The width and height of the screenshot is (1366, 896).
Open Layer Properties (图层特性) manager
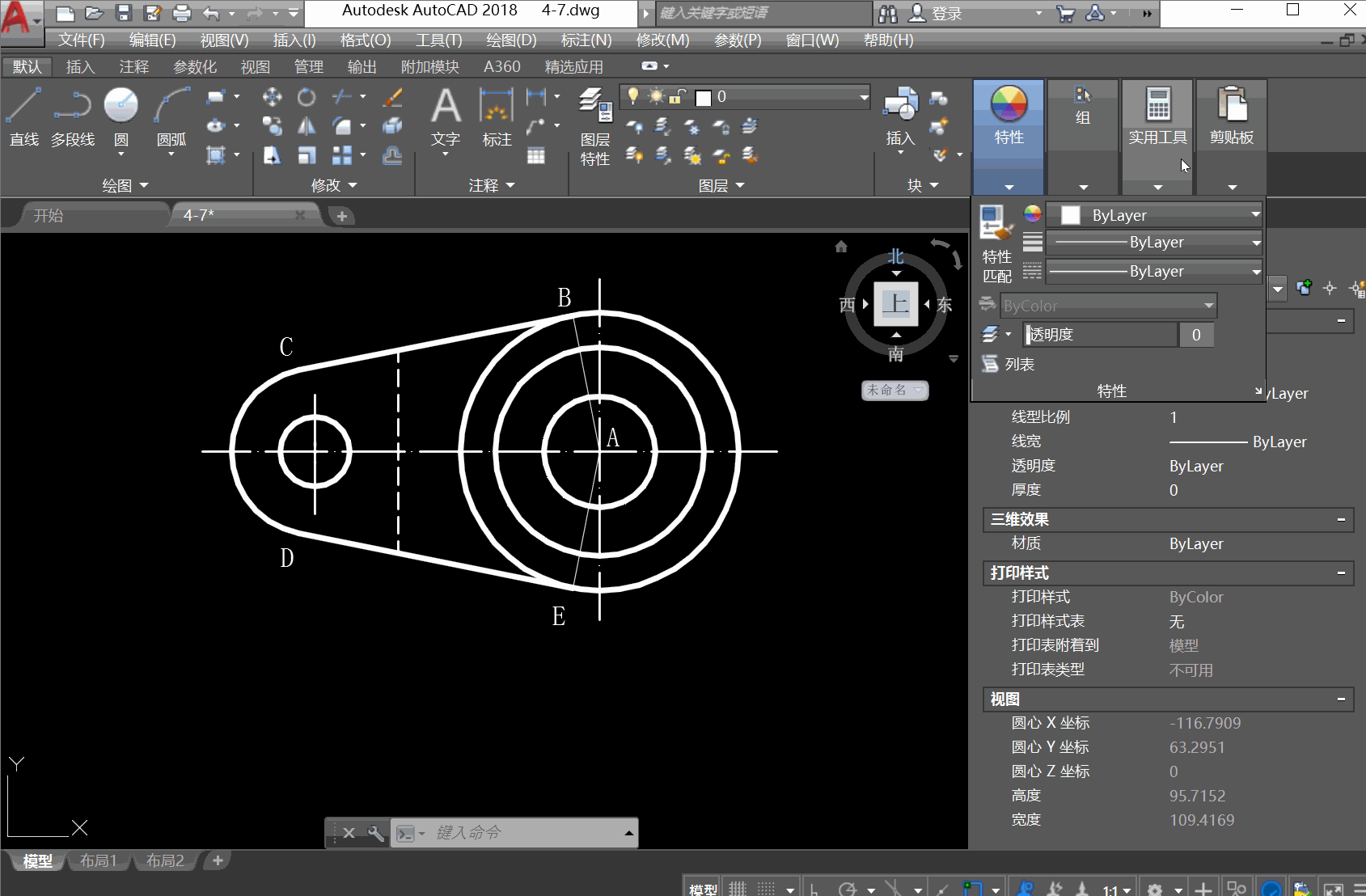(x=595, y=127)
